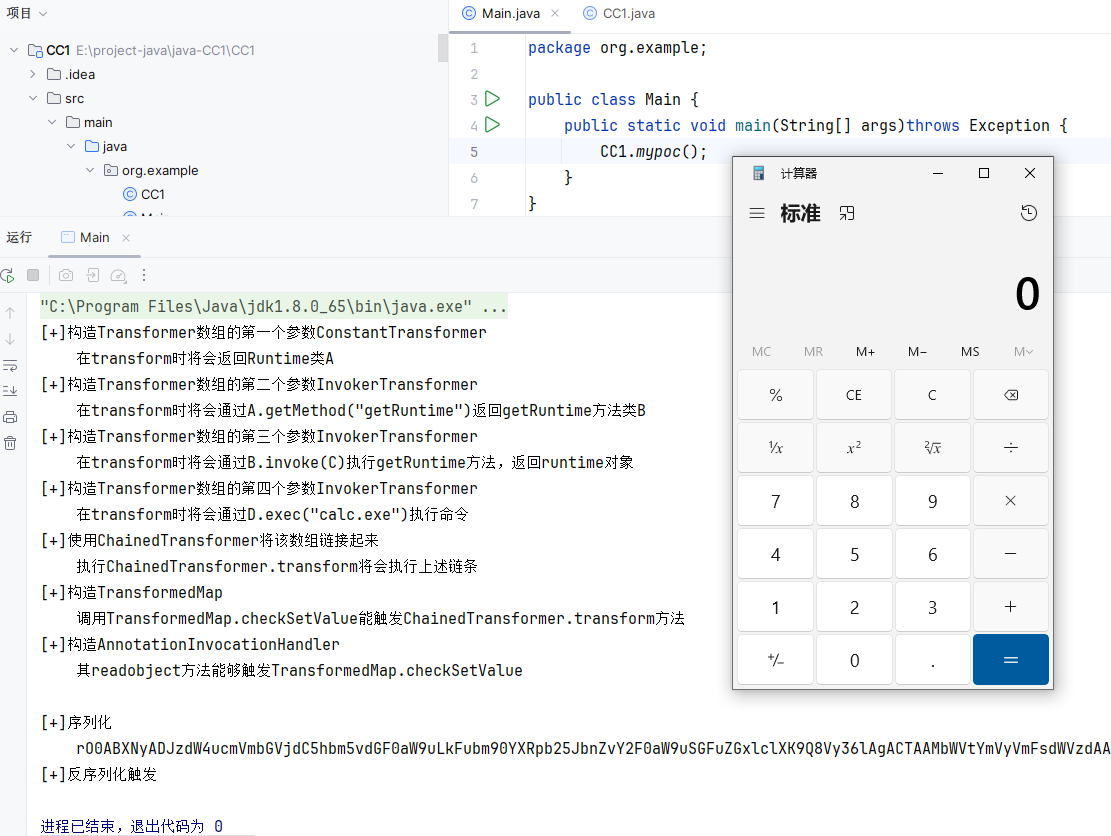Select CC1 class in project tree
Screen dimensions: 1111x836
[x=144, y=194]
